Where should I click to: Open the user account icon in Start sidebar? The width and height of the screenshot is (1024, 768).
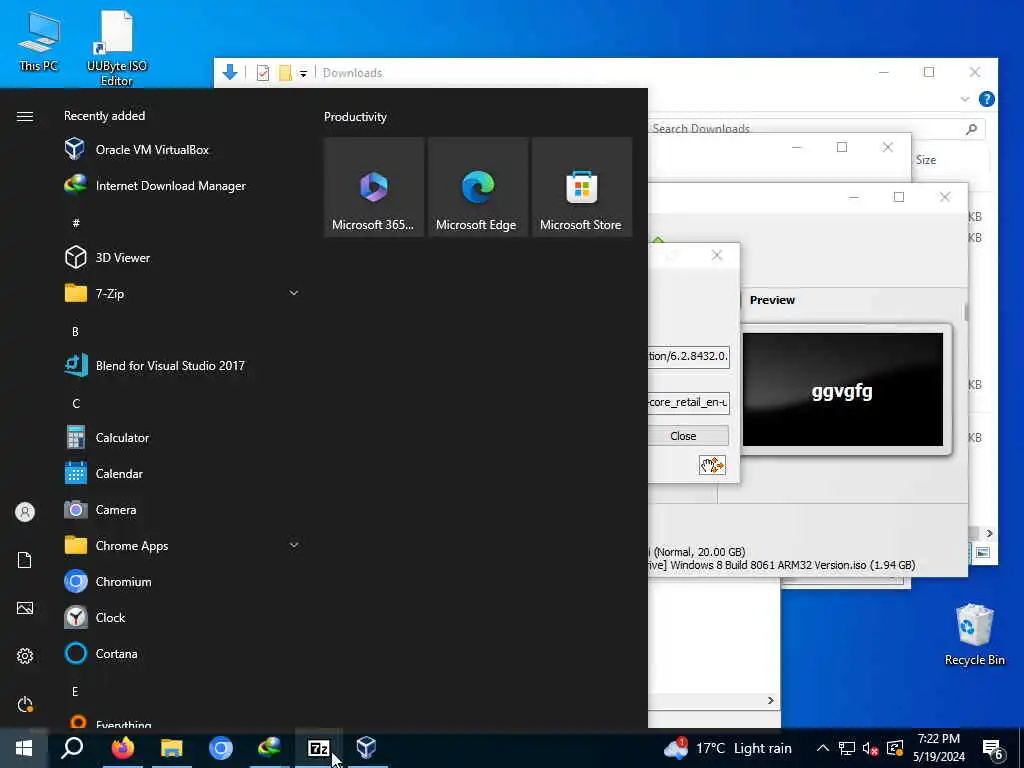point(25,512)
